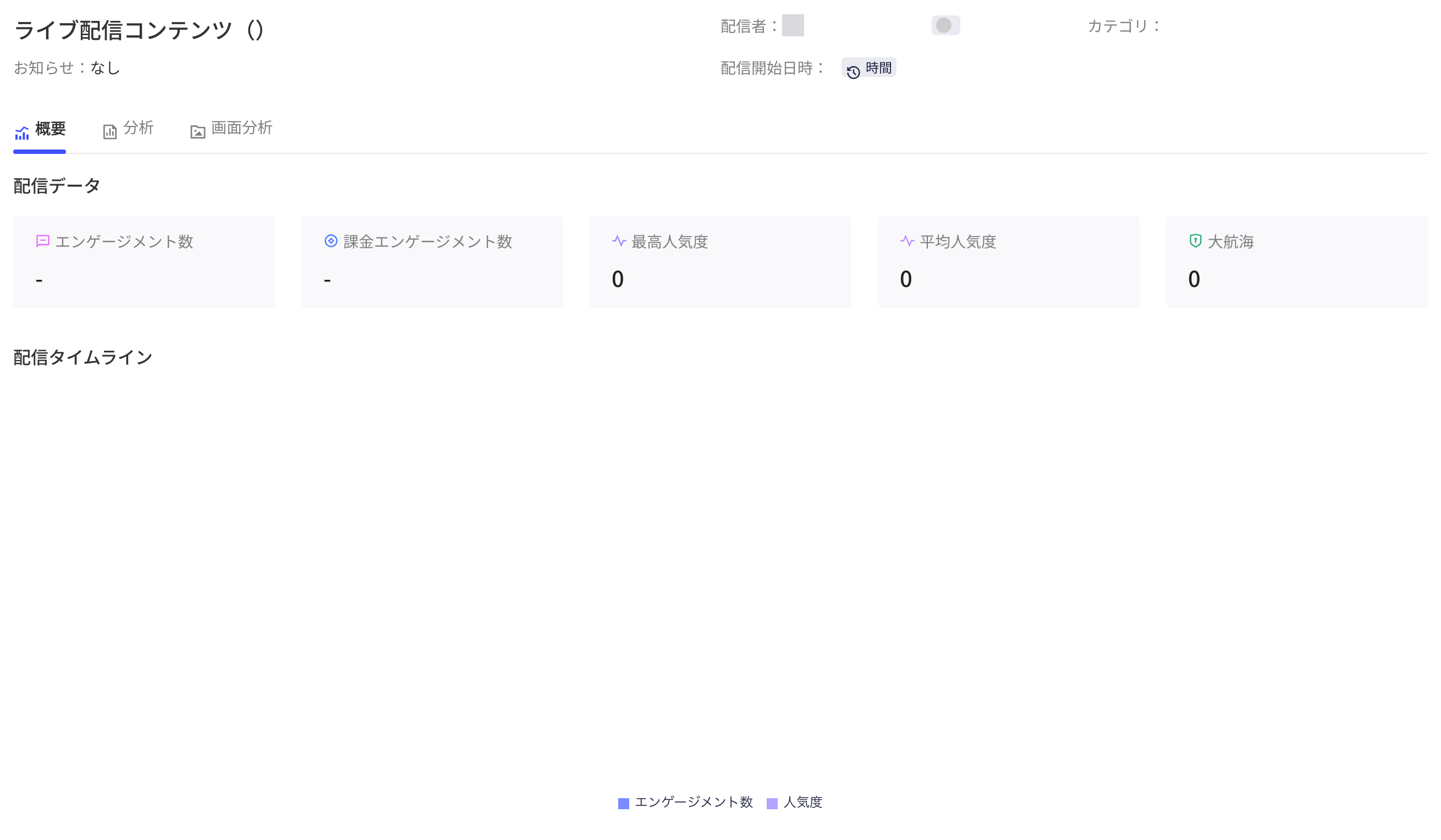This screenshot has height=840, width=1441.
Task: Click the 配信者 label text
Action: coord(749,26)
